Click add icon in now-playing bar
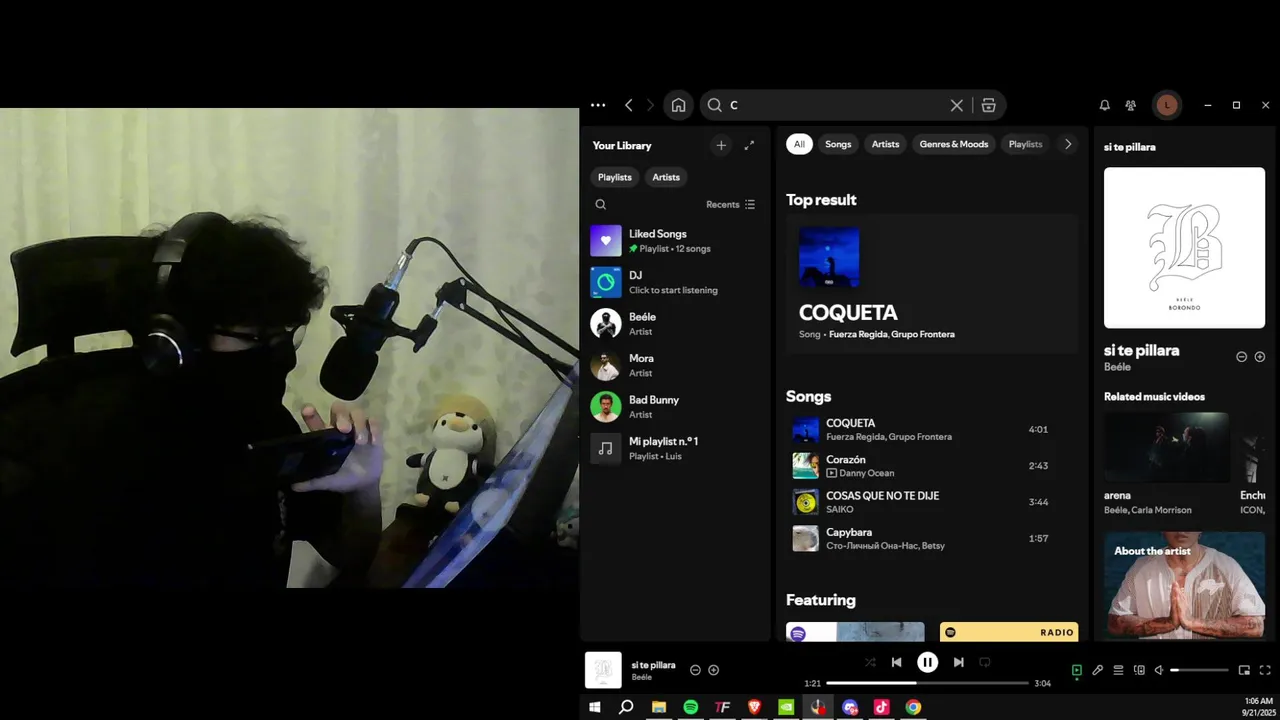The width and height of the screenshot is (1280, 720). coord(714,670)
